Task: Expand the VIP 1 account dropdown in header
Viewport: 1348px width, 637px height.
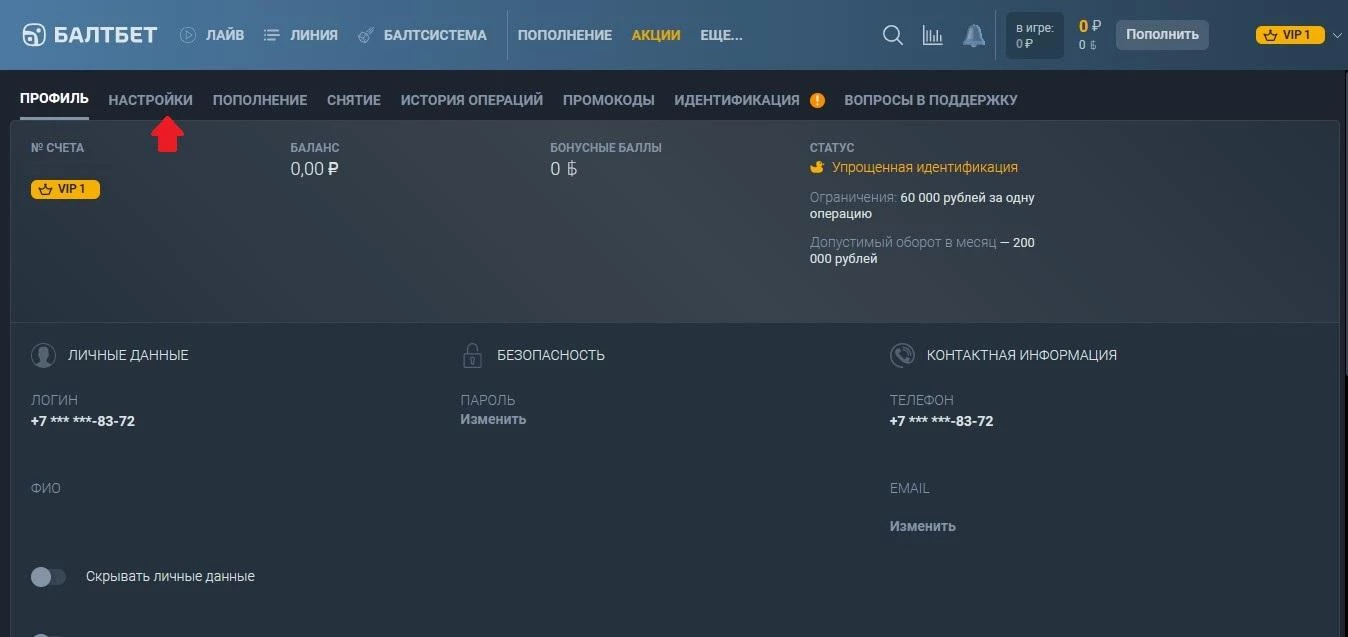Action: click(1339, 35)
